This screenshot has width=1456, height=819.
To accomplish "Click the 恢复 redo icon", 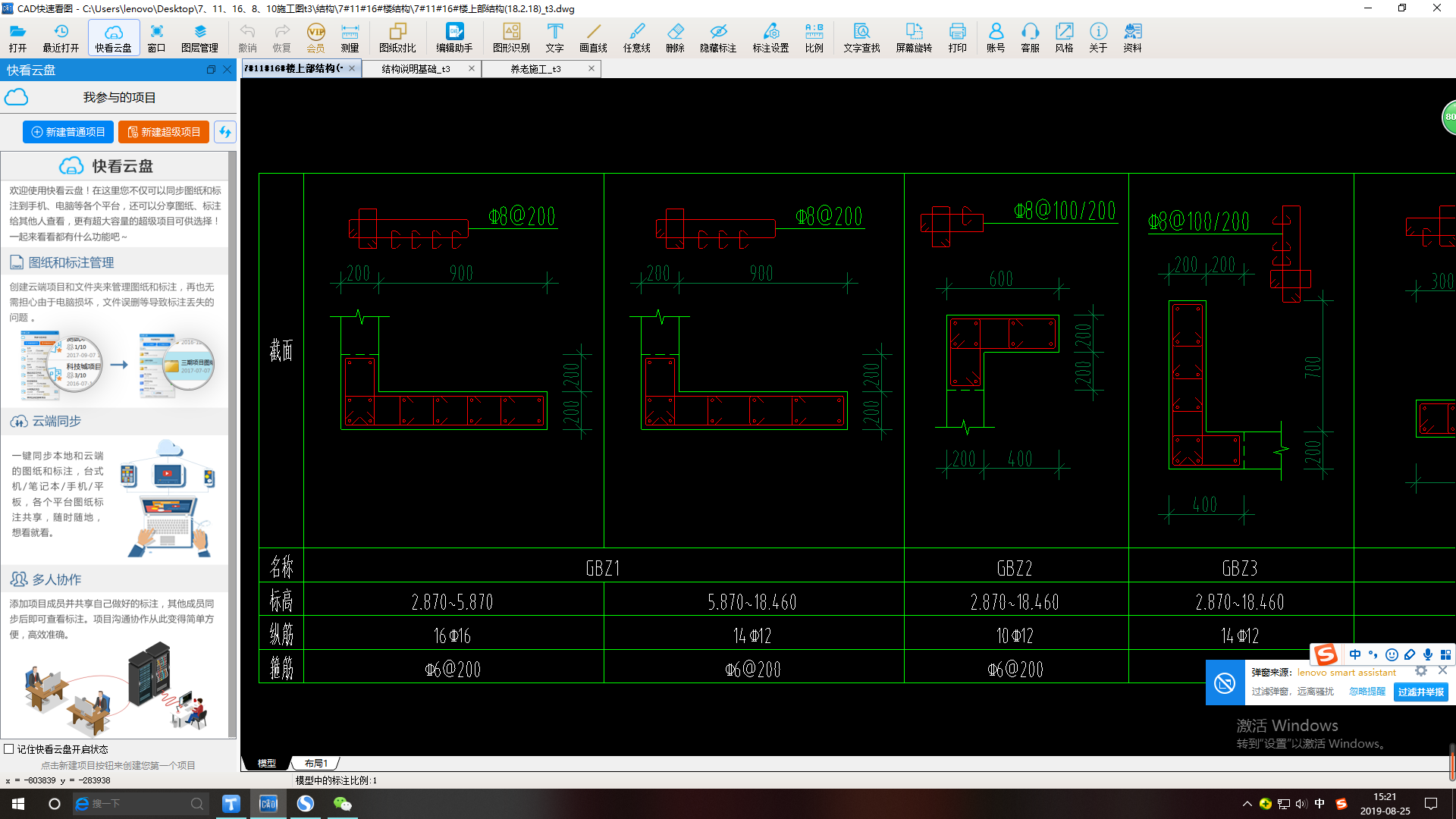I will pyautogui.click(x=281, y=37).
